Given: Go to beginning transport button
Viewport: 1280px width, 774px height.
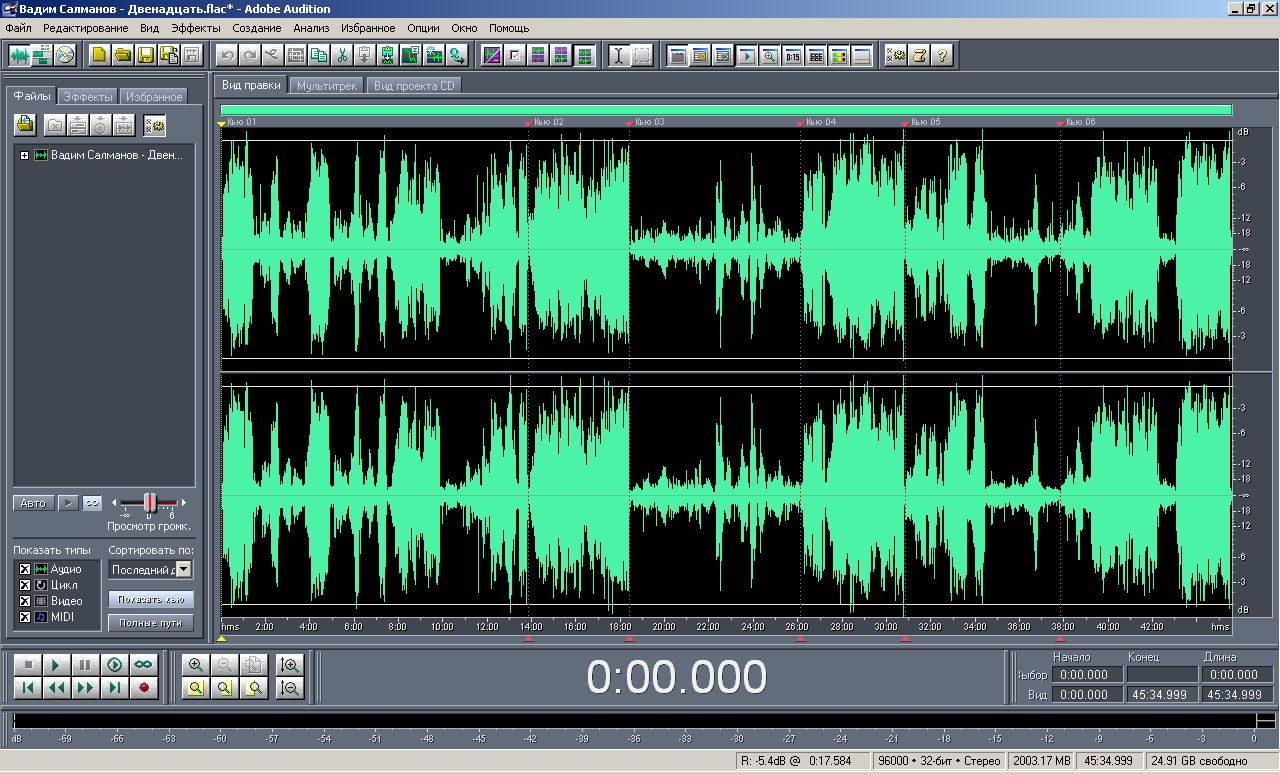Looking at the screenshot, I should click(28, 687).
